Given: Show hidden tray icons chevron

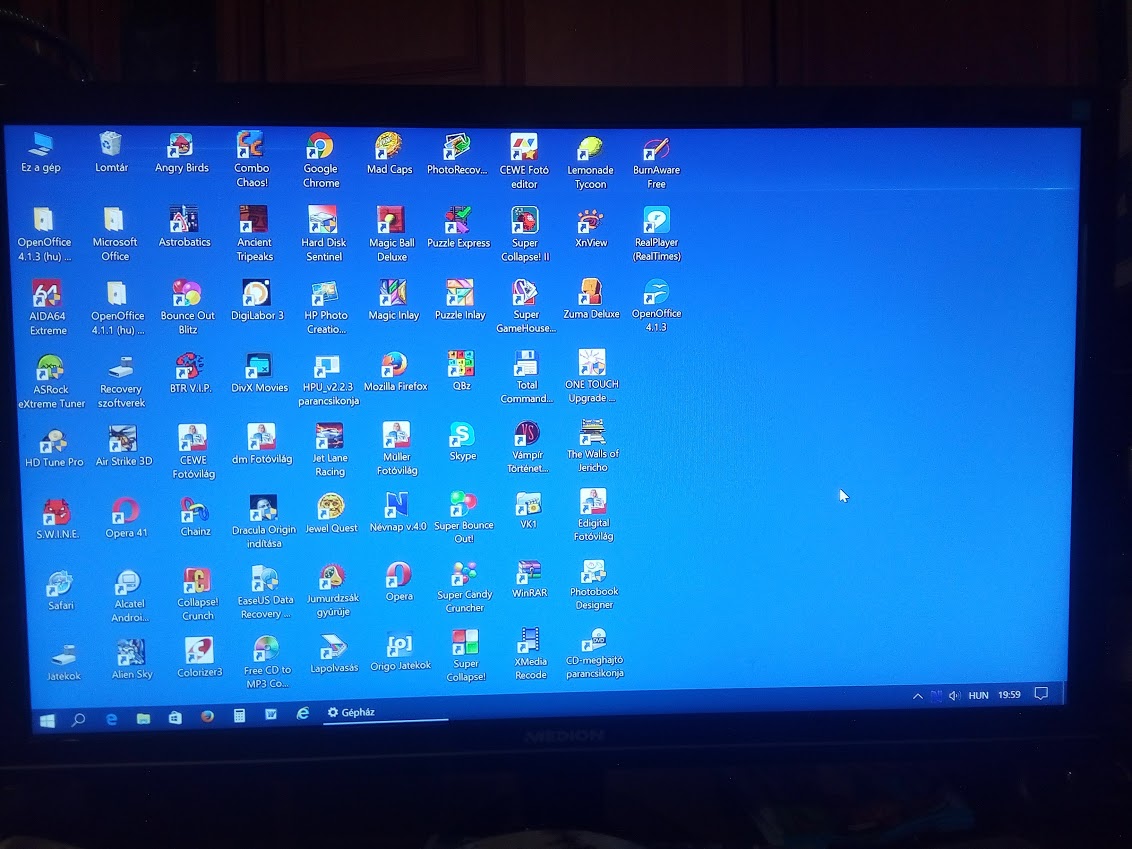Looking at the screenshot, I should coord(918,696).
